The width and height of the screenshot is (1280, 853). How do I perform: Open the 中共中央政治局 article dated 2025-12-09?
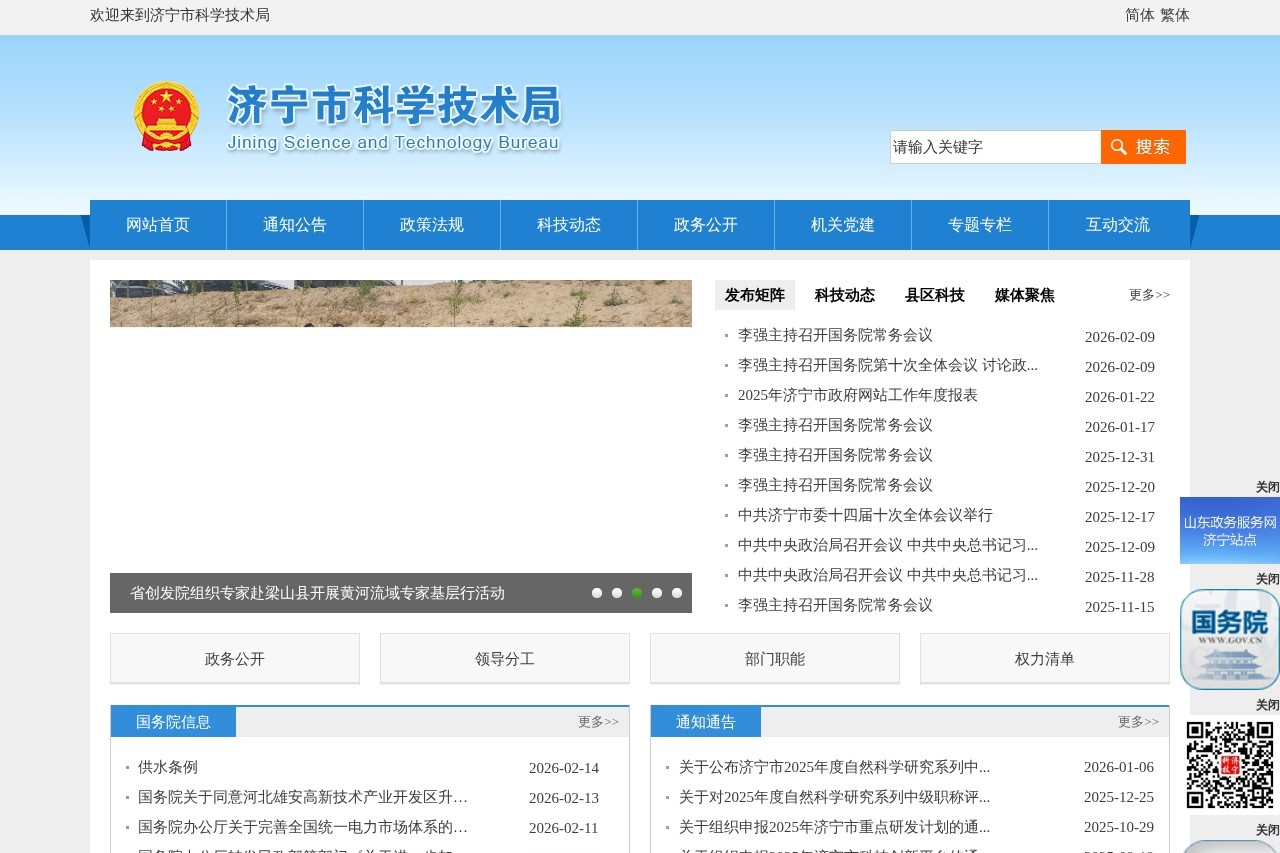[x=888, y=545]
